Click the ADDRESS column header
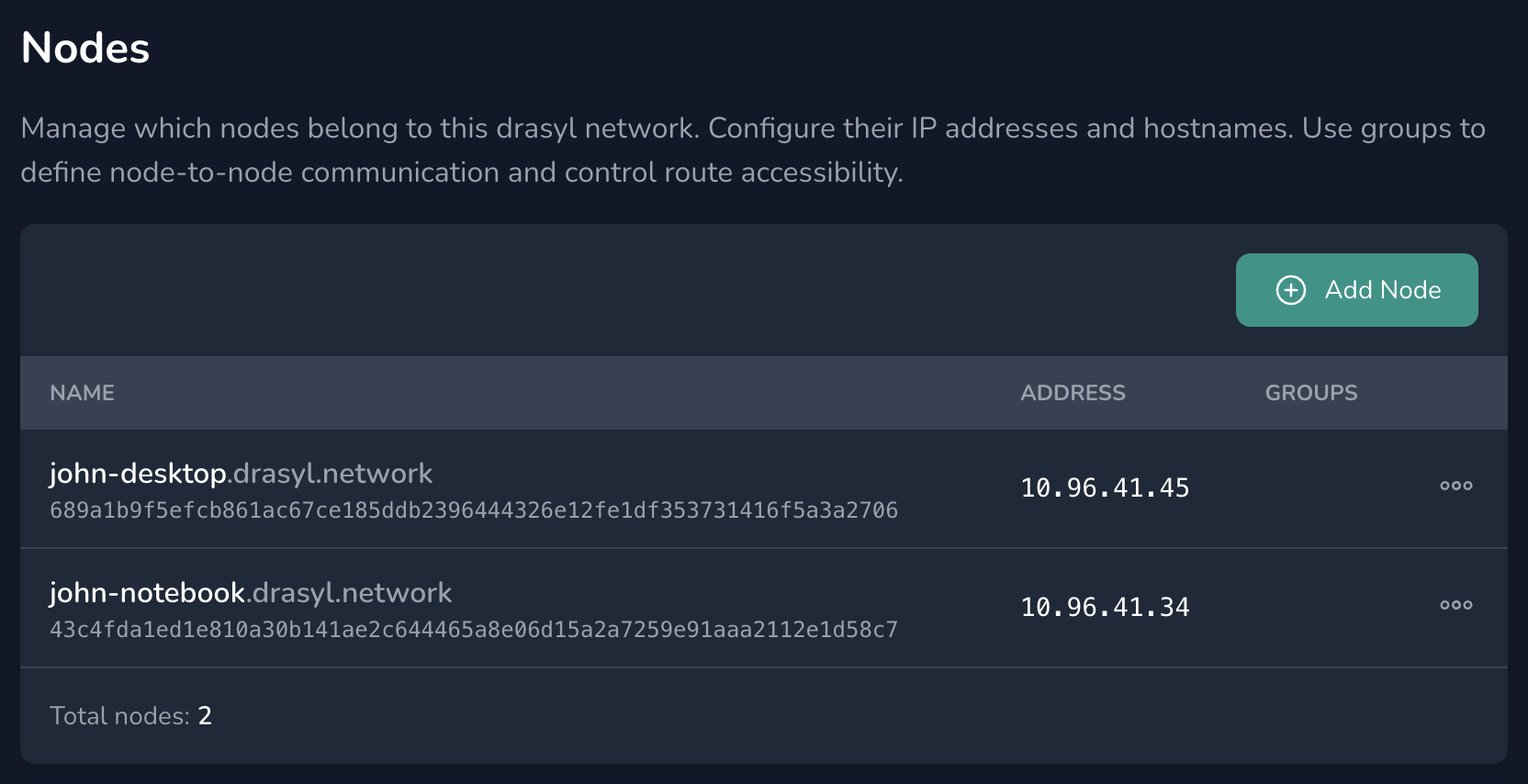 tap(1073, 393)
